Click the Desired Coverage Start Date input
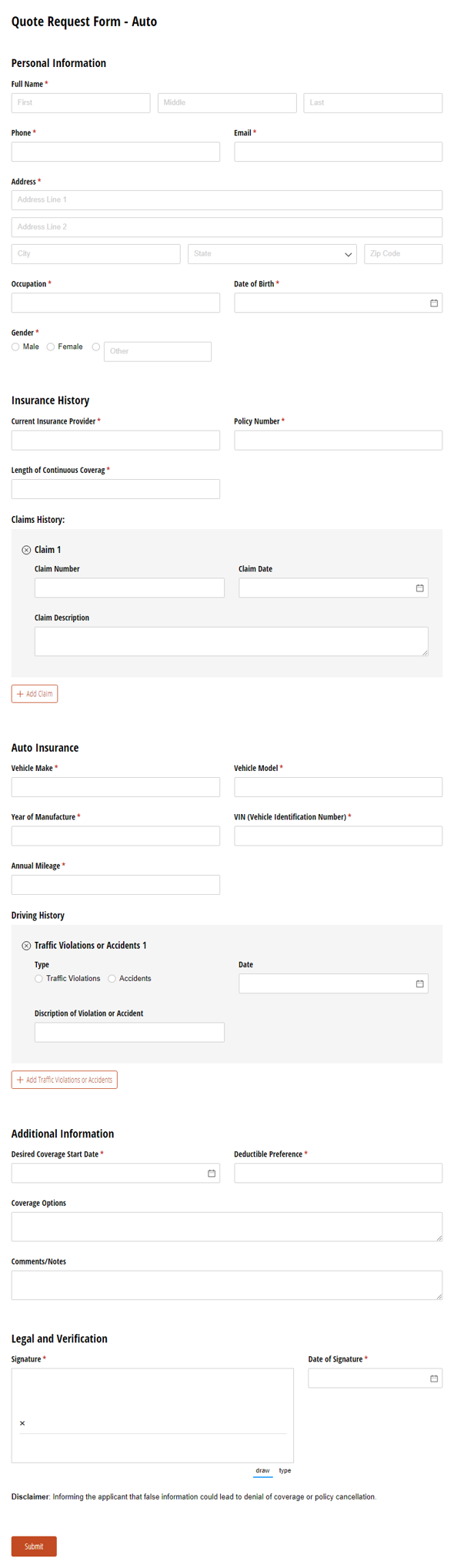 tap(115, 1173)
